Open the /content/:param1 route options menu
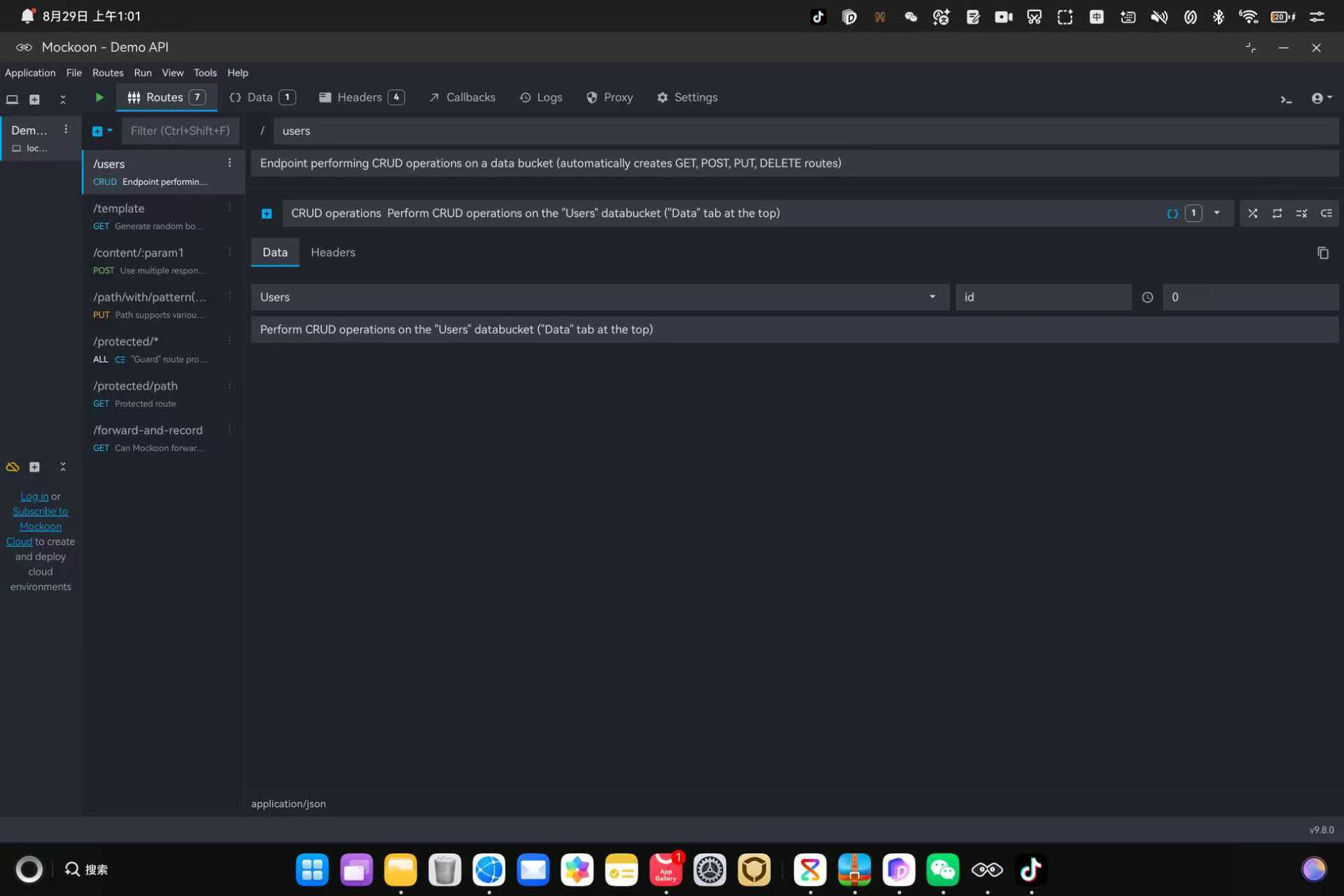The width and height of the screenshot is (1344, 896). tap(230, 252)
